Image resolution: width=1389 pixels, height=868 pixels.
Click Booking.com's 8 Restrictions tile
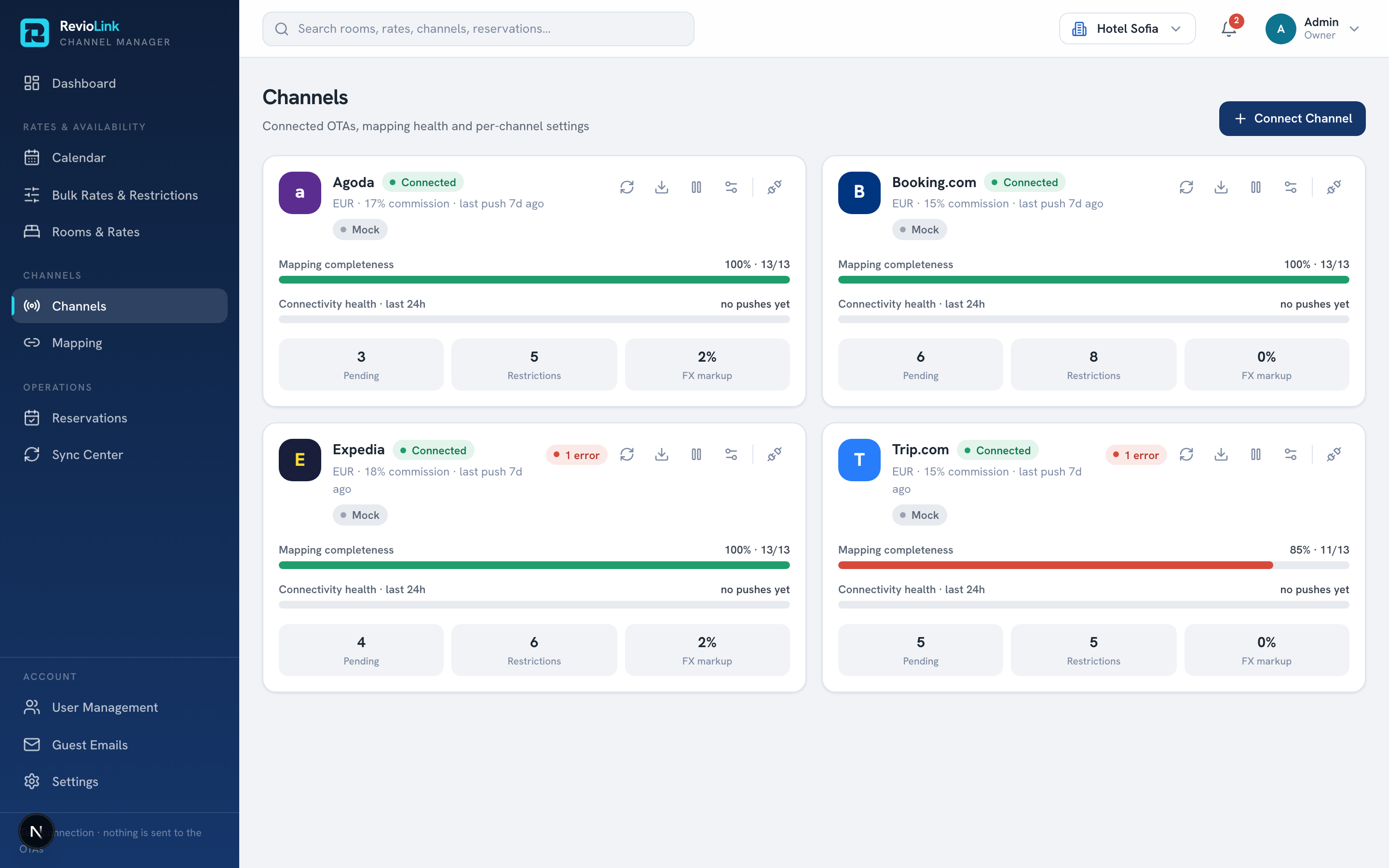pyautogui.click(x=1093, y=365)
